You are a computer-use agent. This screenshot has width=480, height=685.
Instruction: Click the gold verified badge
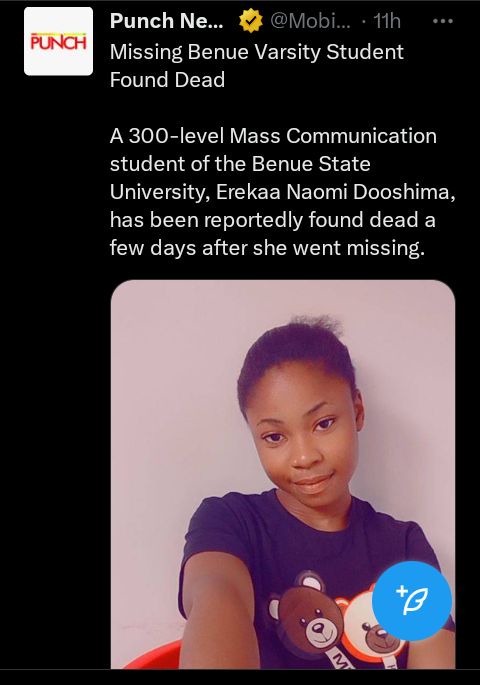(251, 21)
